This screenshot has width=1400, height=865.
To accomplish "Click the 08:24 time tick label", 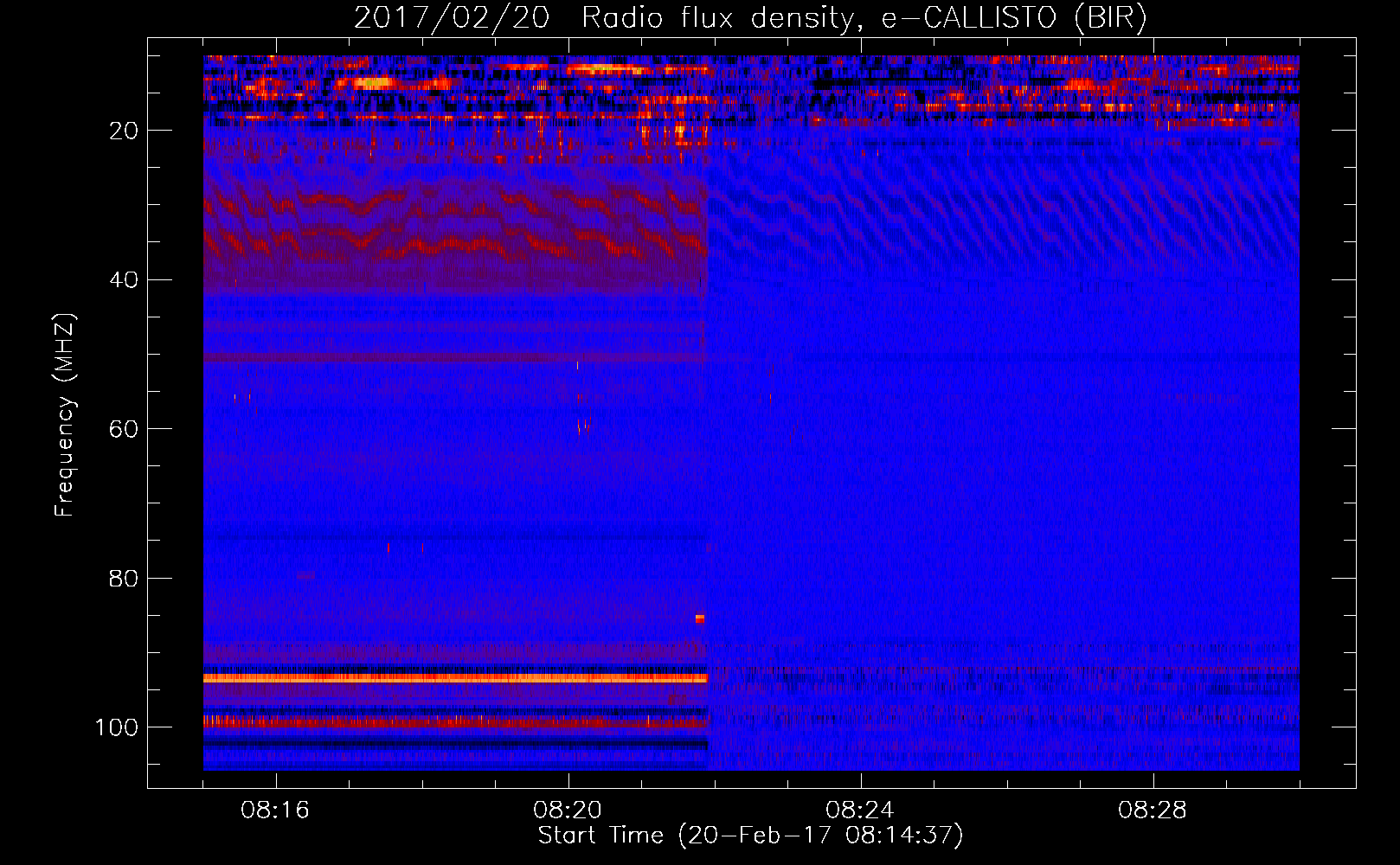I will (x=860, y=811).
